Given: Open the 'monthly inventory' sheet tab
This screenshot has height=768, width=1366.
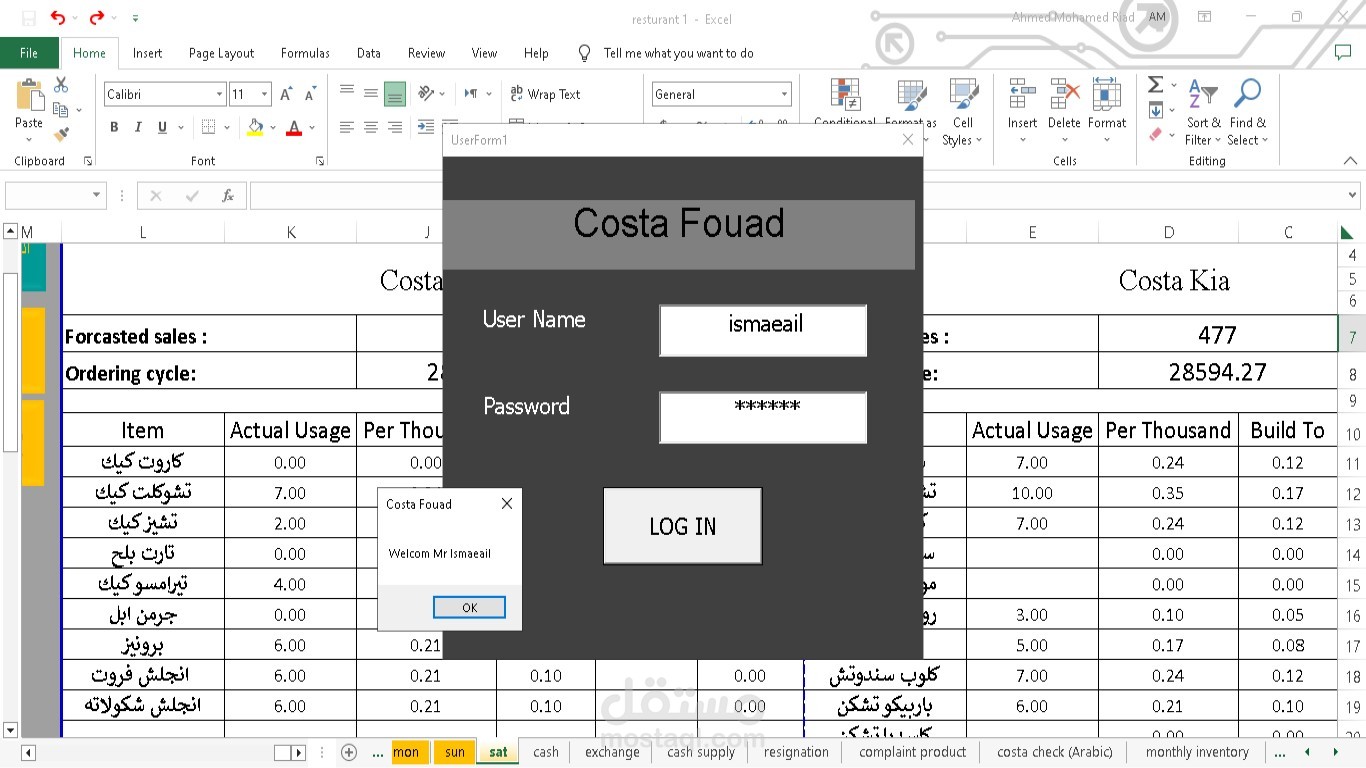Looking at the screenshot, I should tap(1197, 752).
